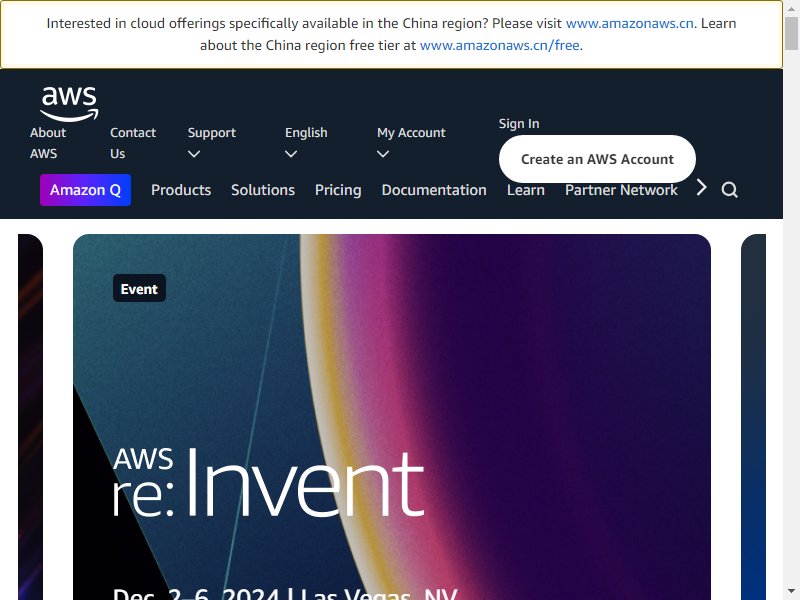
Task: Click Create an AWS Account button
Action: coord(597,159)
